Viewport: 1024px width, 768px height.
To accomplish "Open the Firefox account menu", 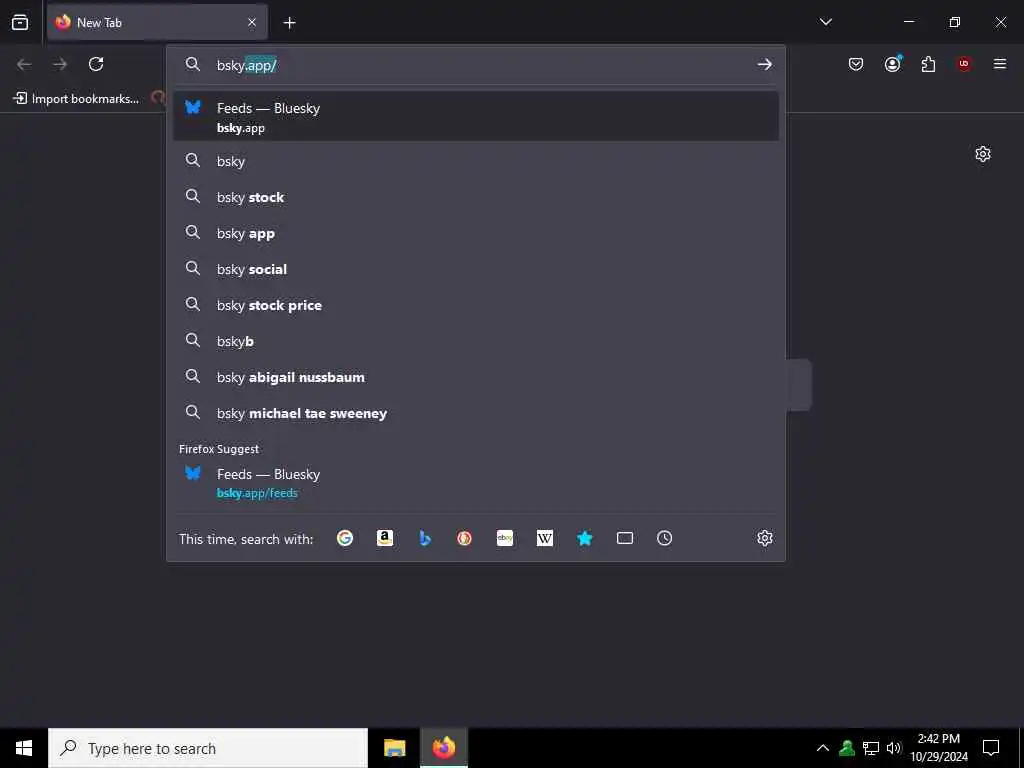I will click(x=893, y=64).
